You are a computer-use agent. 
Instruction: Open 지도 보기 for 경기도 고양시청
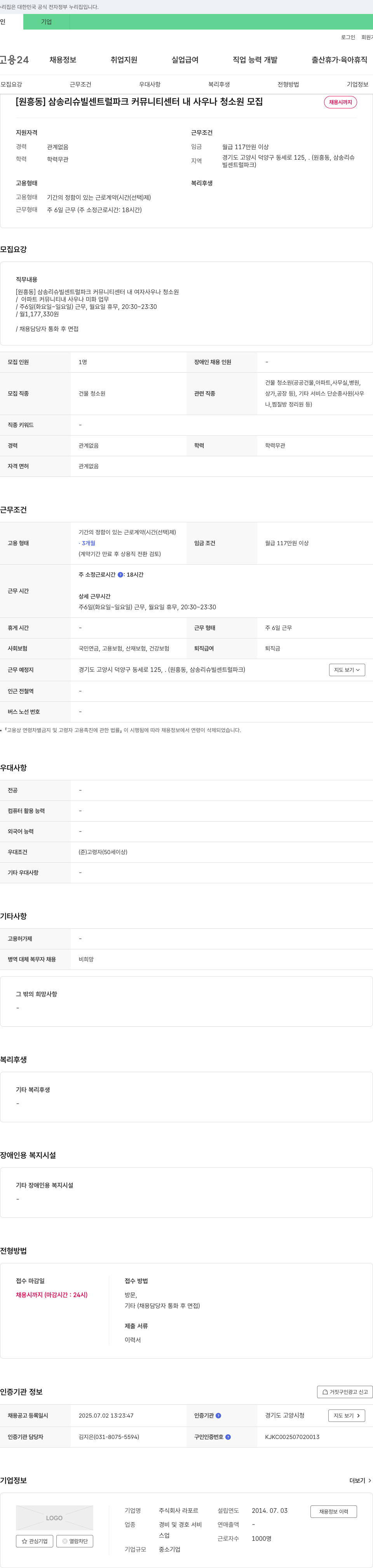347,1416
